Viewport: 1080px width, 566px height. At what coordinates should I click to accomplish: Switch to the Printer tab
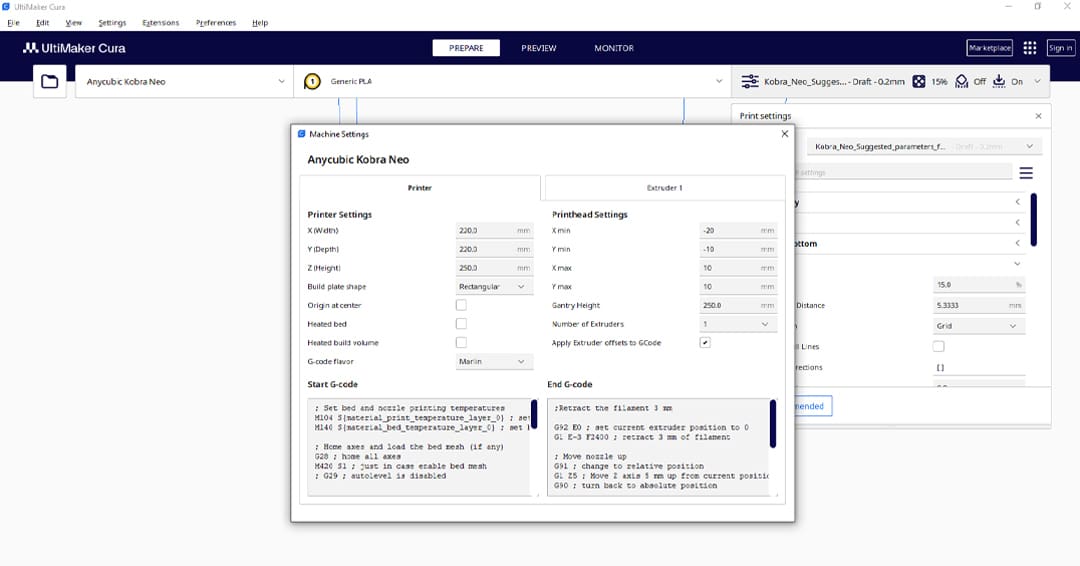(x=419, y=187)
